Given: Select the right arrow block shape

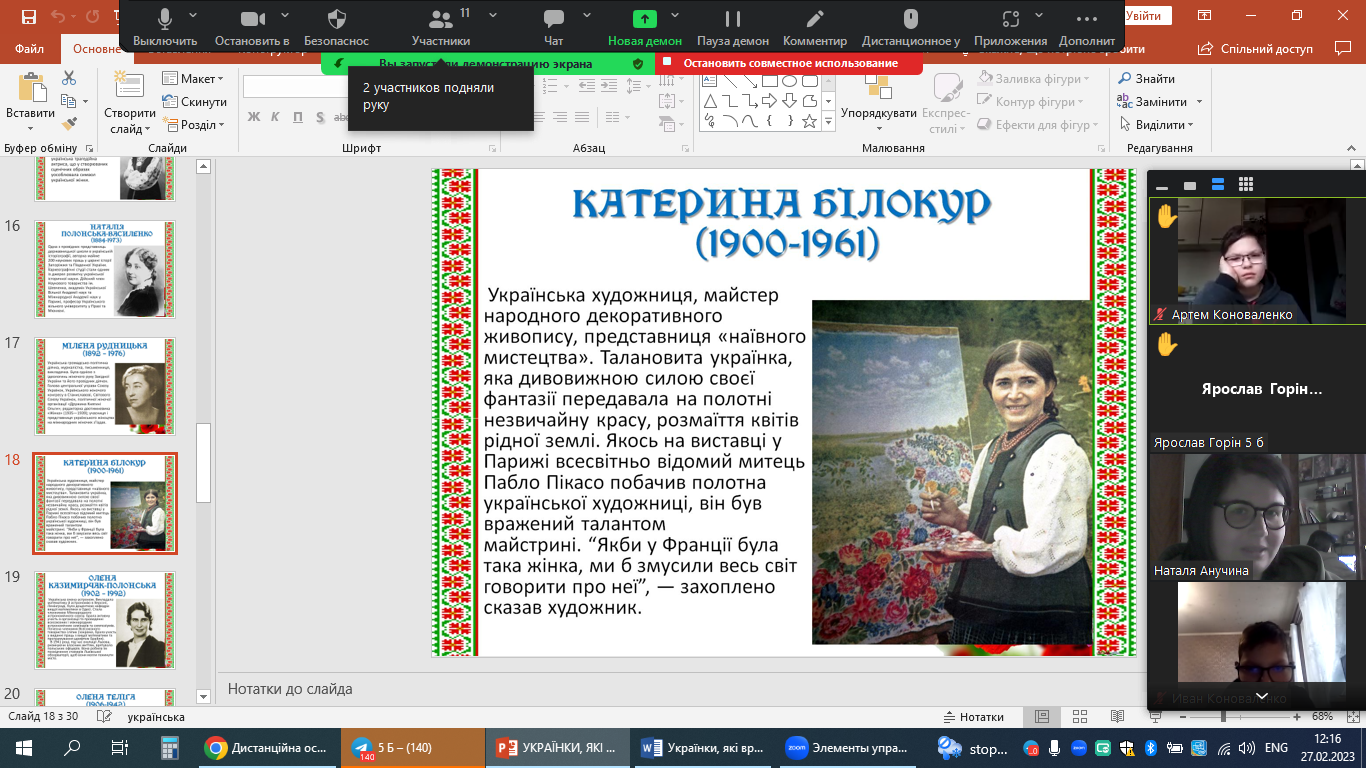Looking at the screenshot, I should [x=769, y=101].
